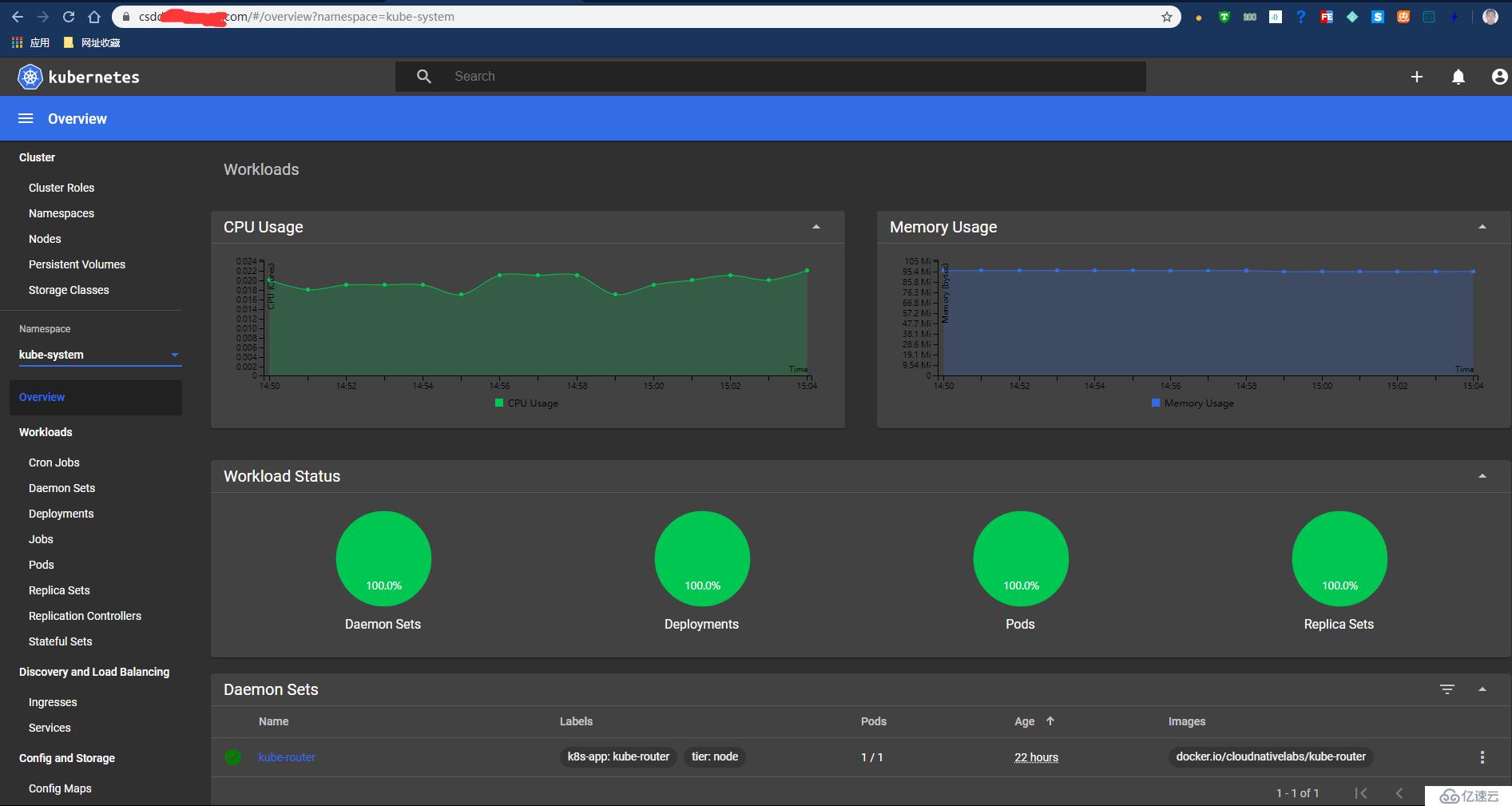
Task: Click the Replica Sets 100% pie chart
Action: click(1339, 558)
